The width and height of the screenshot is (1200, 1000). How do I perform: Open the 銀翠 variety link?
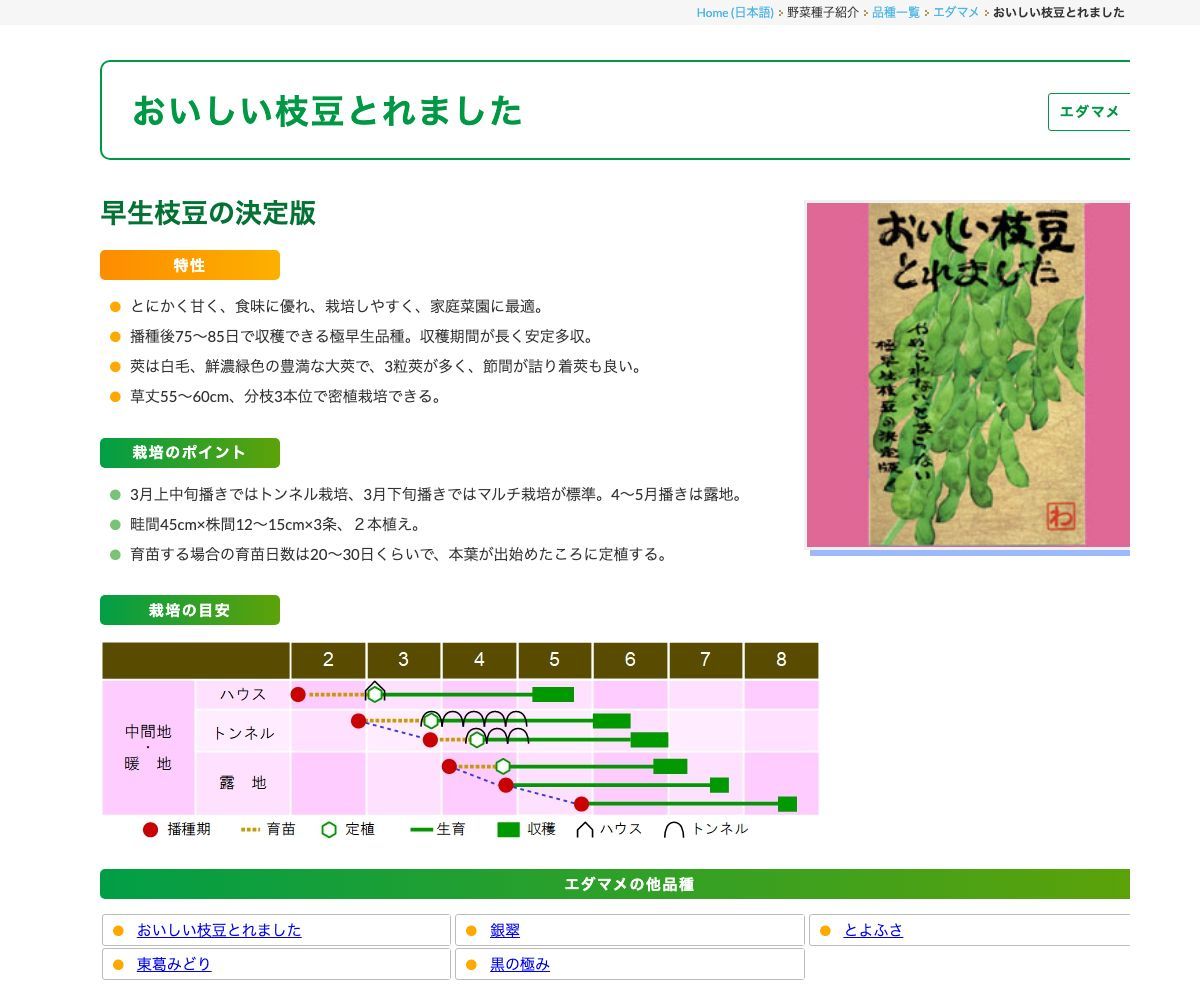[505, 930]
